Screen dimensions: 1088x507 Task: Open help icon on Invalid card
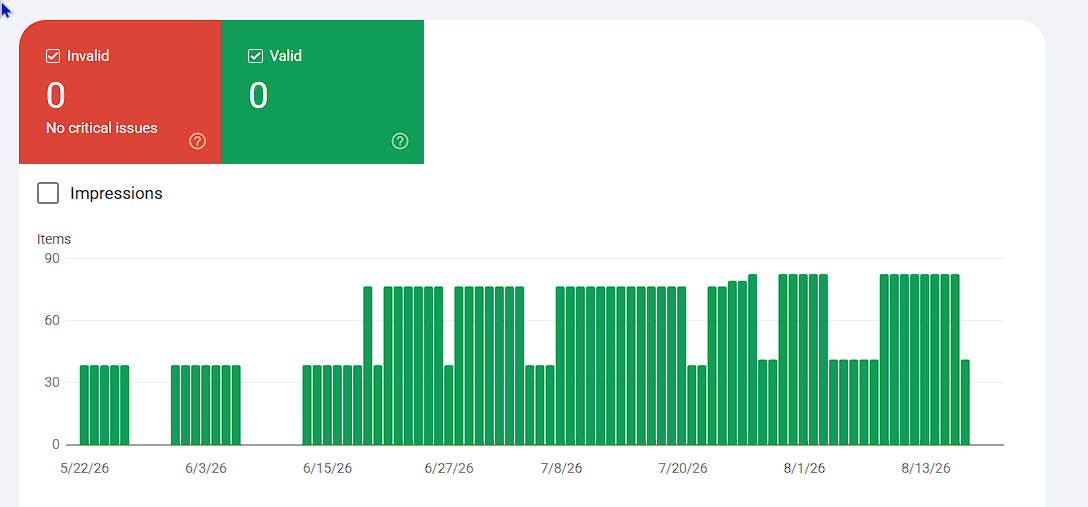(198, 141)
